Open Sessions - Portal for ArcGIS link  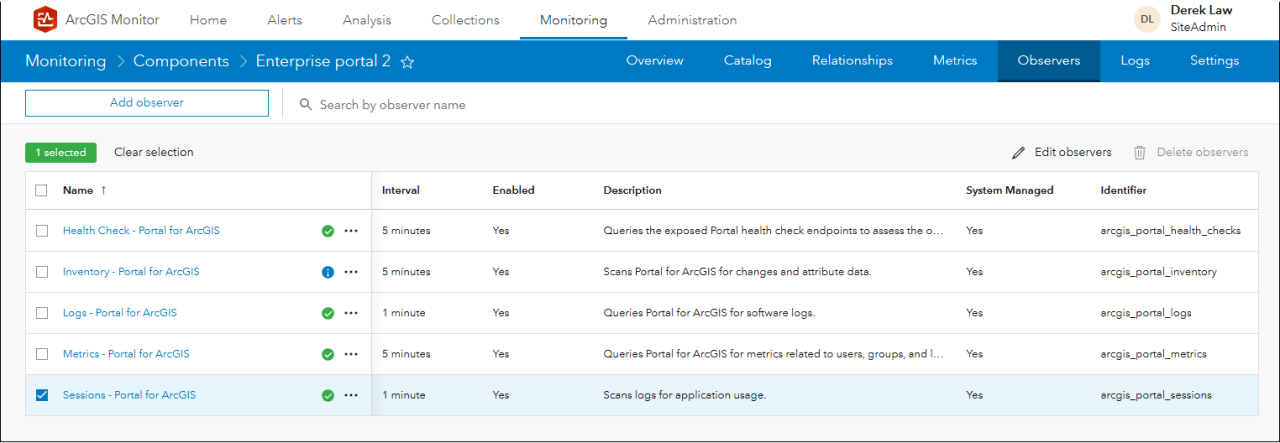[x=129, y=395]
